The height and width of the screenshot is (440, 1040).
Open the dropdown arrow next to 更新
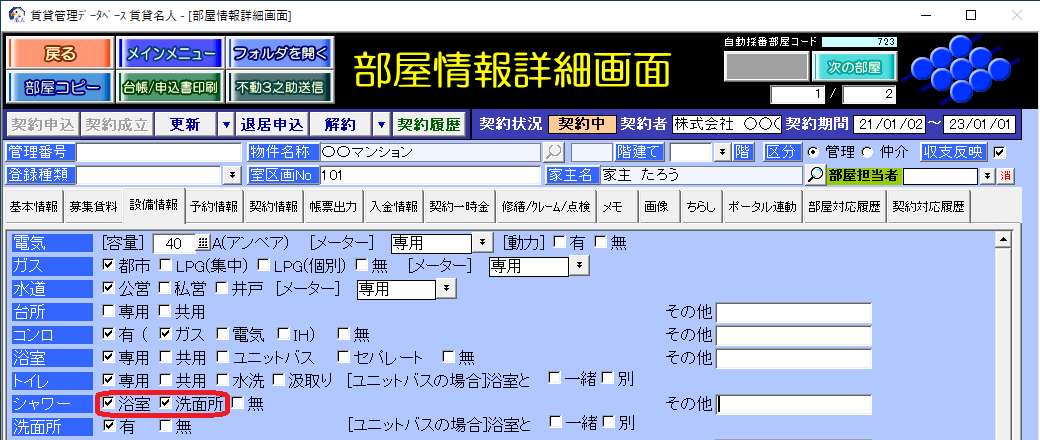click(x=226, y=124)
